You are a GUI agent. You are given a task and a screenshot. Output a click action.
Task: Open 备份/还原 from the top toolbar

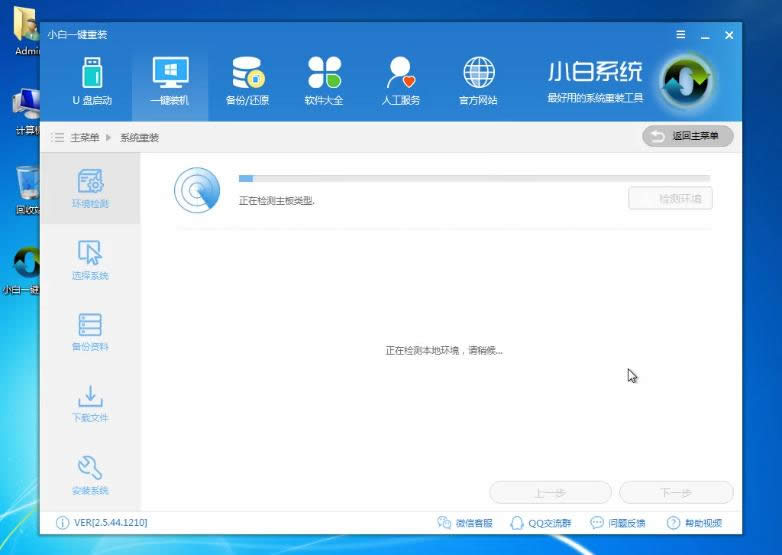click(x=247, y=80)
